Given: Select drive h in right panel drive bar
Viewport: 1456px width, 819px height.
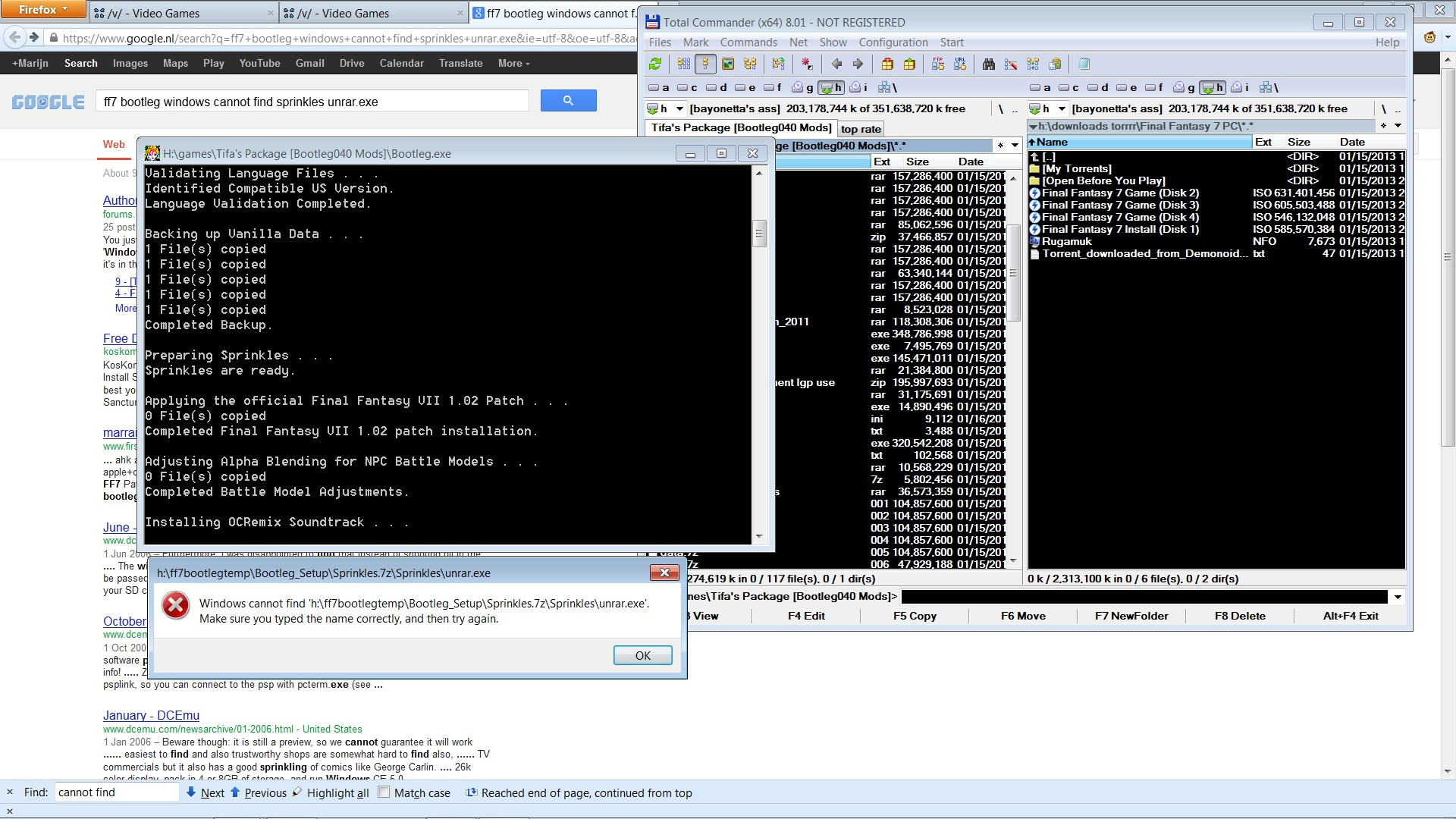Looking at the screenshot, I should [1213, 88].
